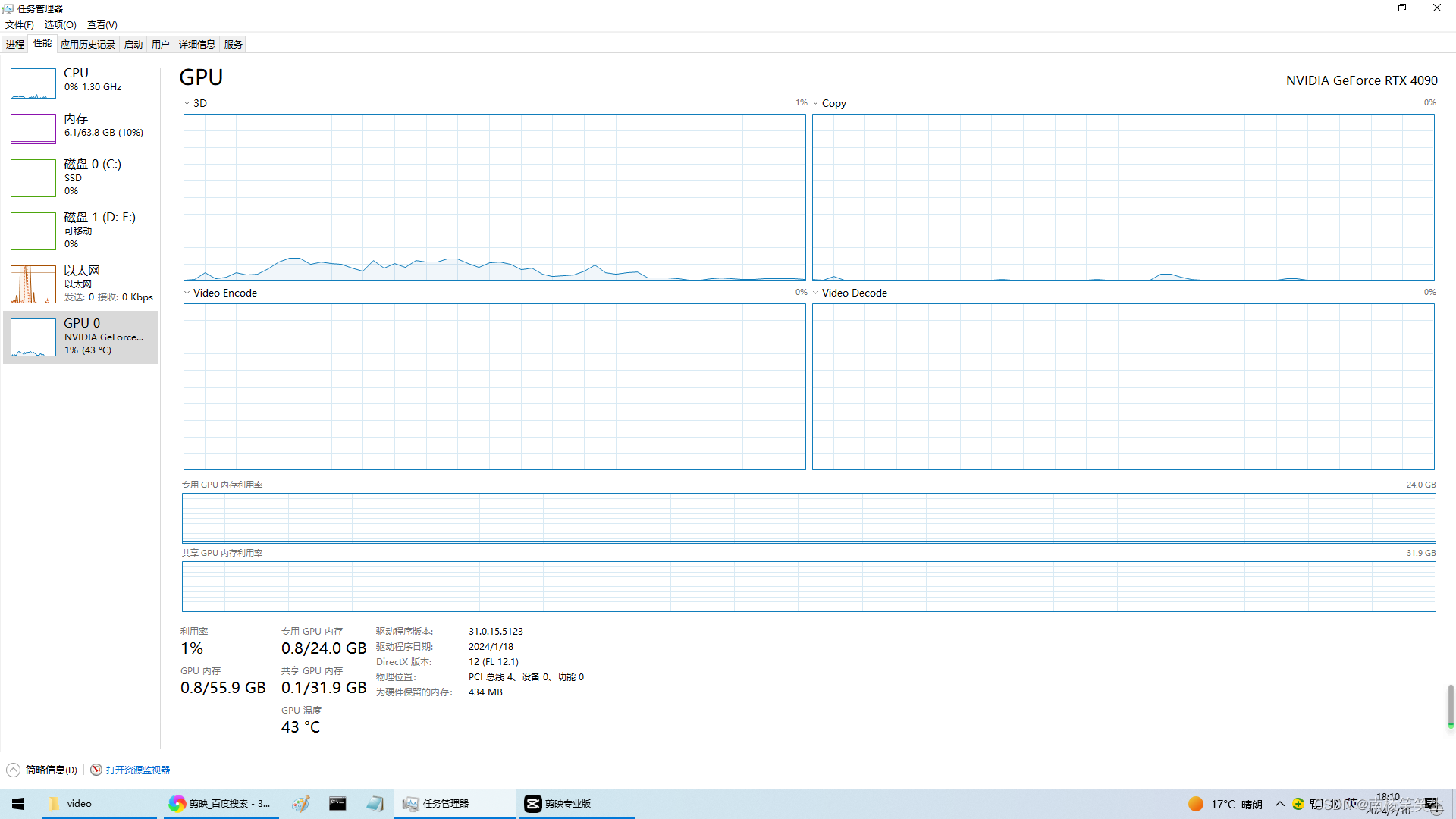Open the Windows Start button

[18, 804]
